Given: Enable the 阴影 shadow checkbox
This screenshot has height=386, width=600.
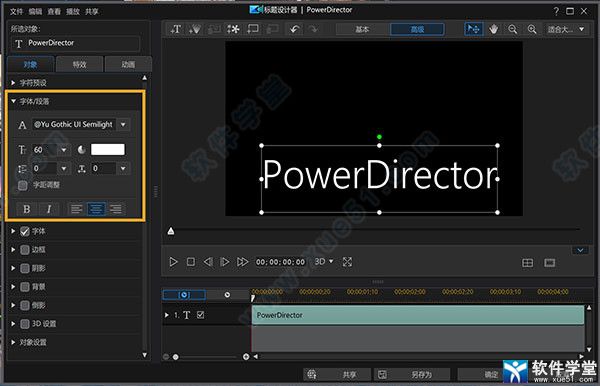Looking at the screenshot, I should 25,268.
